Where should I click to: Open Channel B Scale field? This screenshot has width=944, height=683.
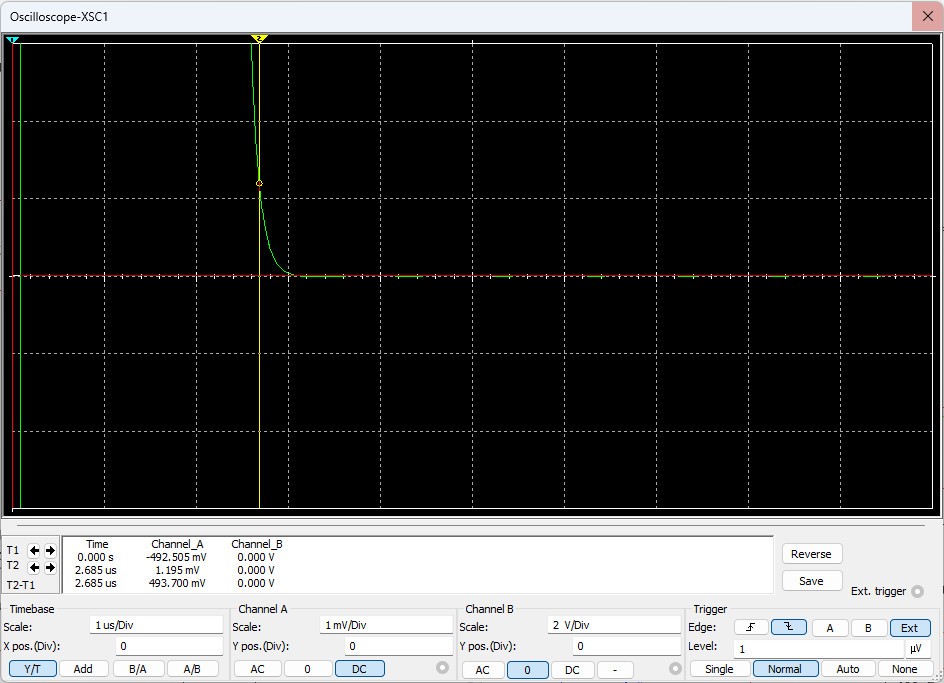[x=613, y=625]
